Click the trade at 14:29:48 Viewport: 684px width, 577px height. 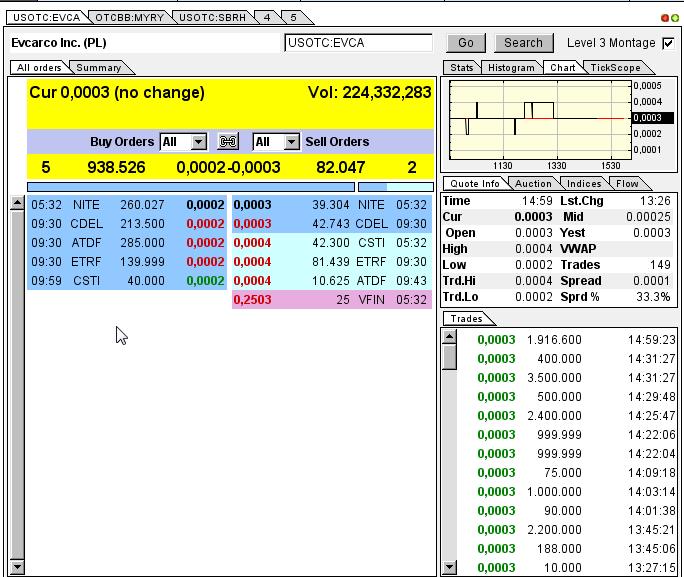click(x=567, y=397)
